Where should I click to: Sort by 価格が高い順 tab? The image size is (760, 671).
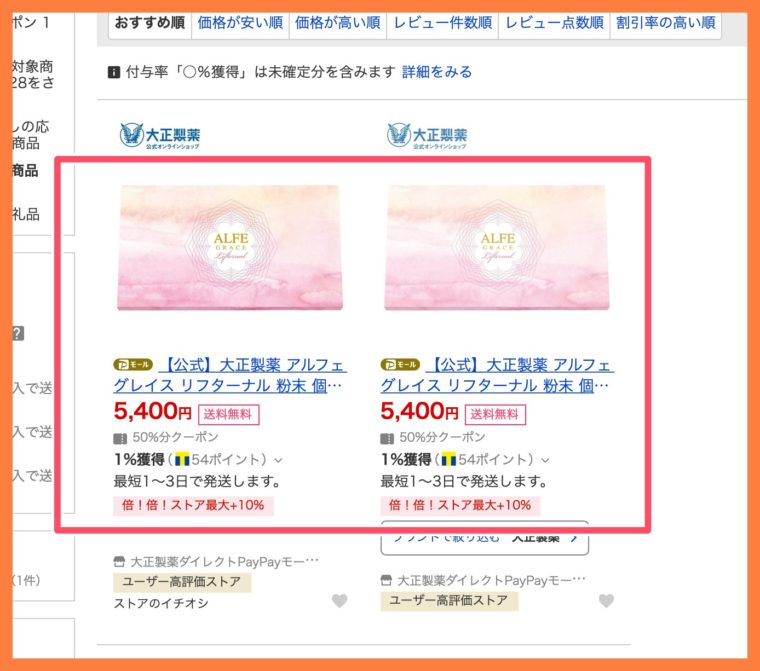(x=338, y=23)
